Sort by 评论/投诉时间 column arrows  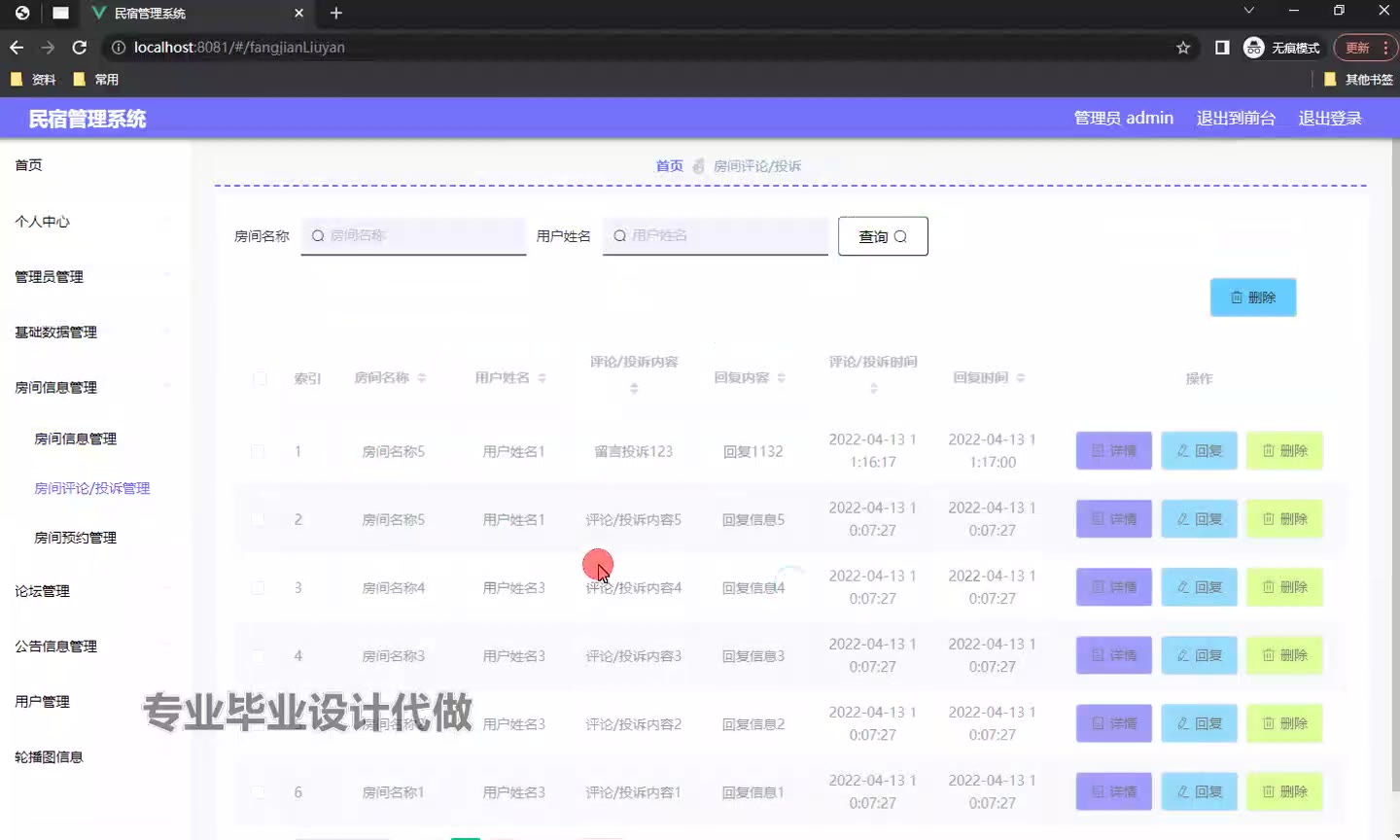pos(873,389)
